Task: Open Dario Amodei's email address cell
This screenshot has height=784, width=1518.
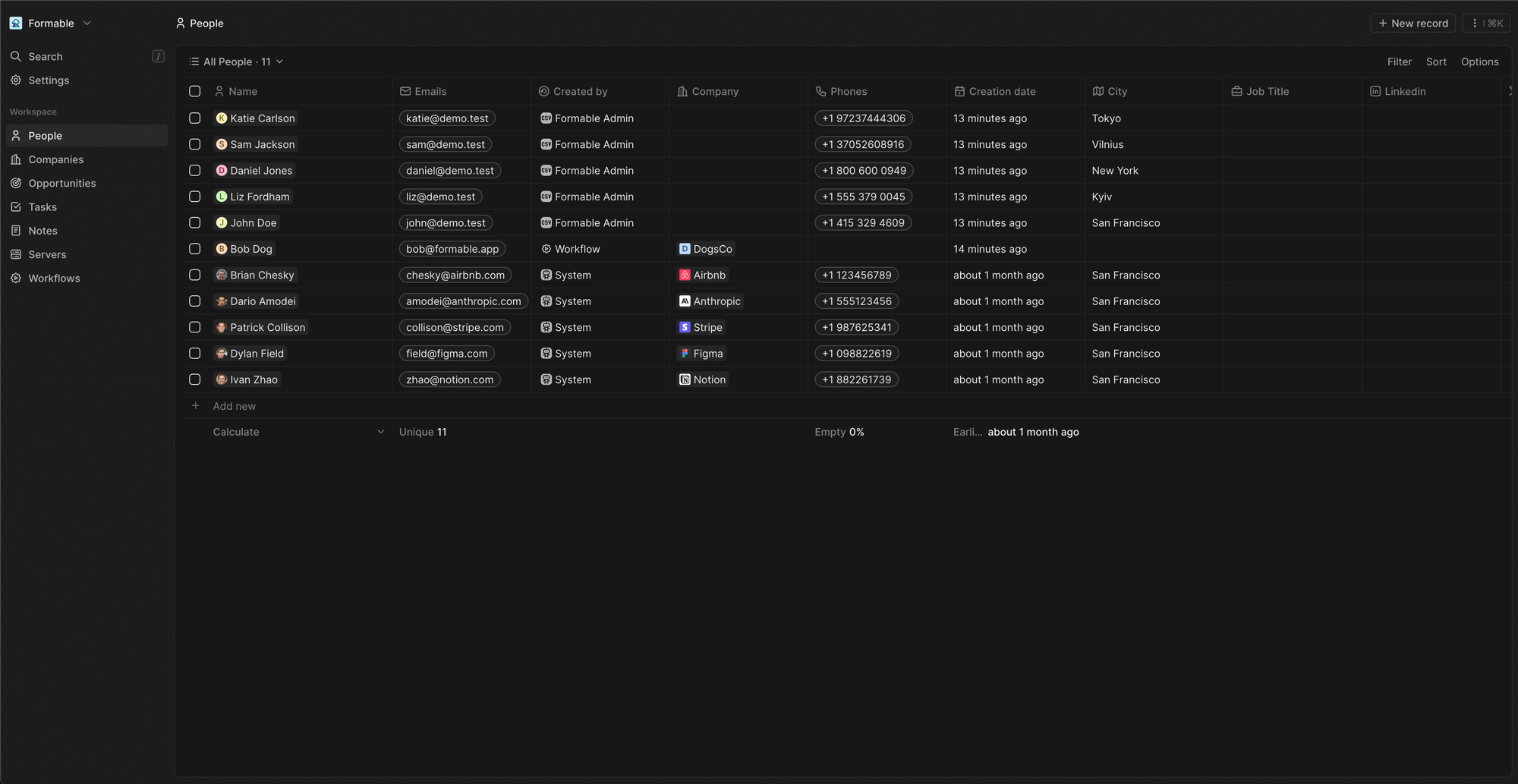Action: coord(463,301)
